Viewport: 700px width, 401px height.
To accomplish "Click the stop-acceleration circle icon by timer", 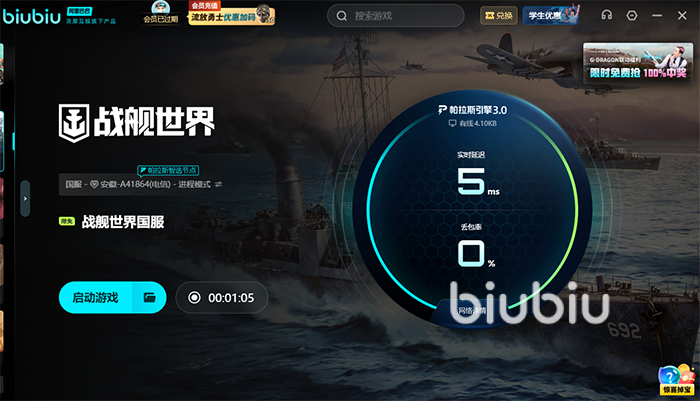I will [194, 297].
